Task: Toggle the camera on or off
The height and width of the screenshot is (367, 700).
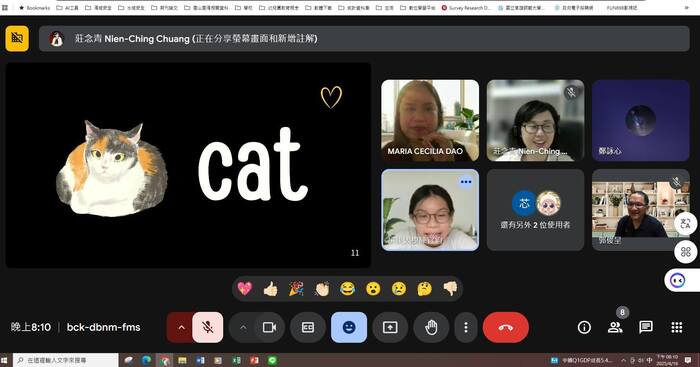Action: coord(269,327)
